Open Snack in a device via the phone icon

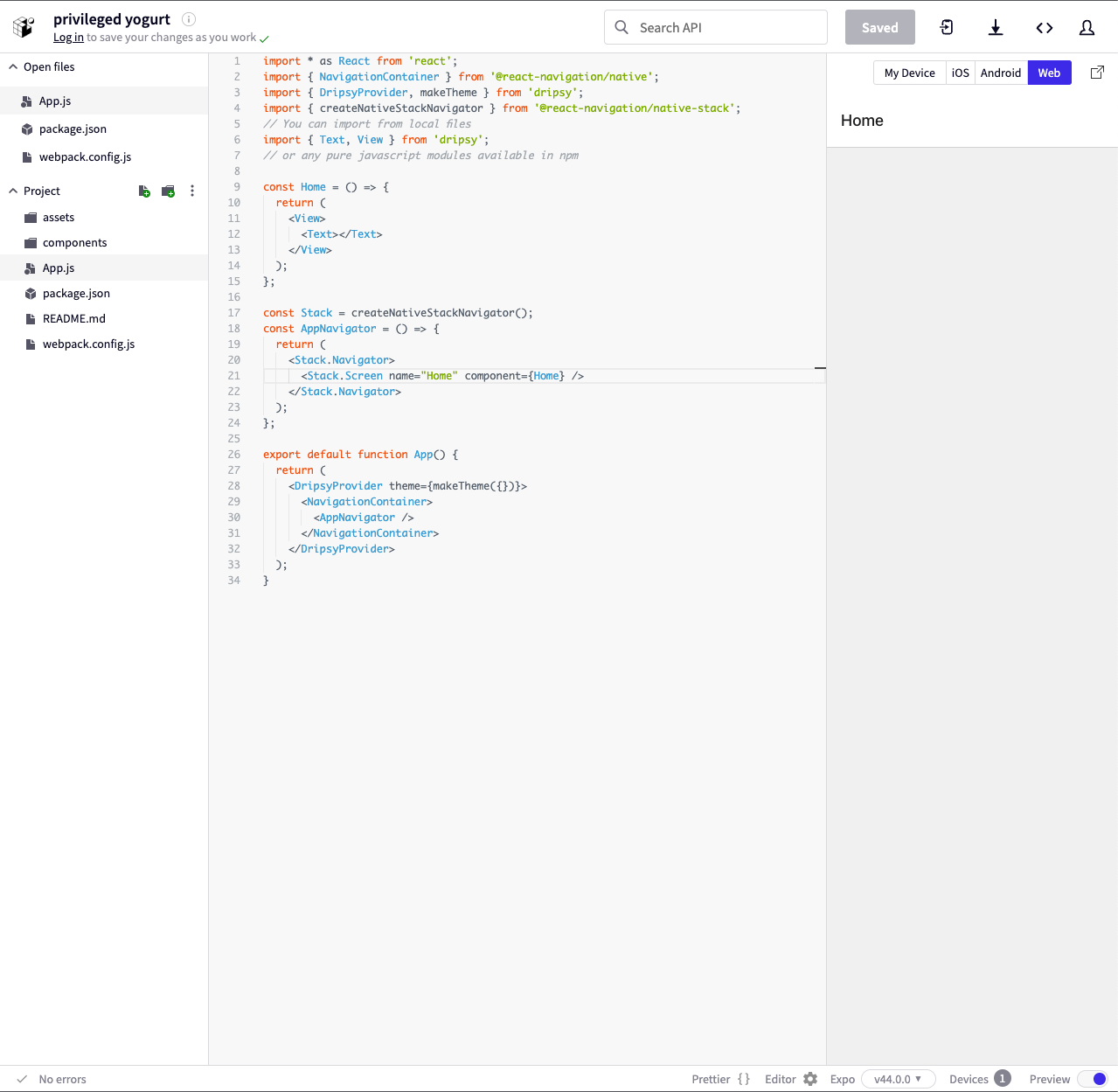coord(947,27)
